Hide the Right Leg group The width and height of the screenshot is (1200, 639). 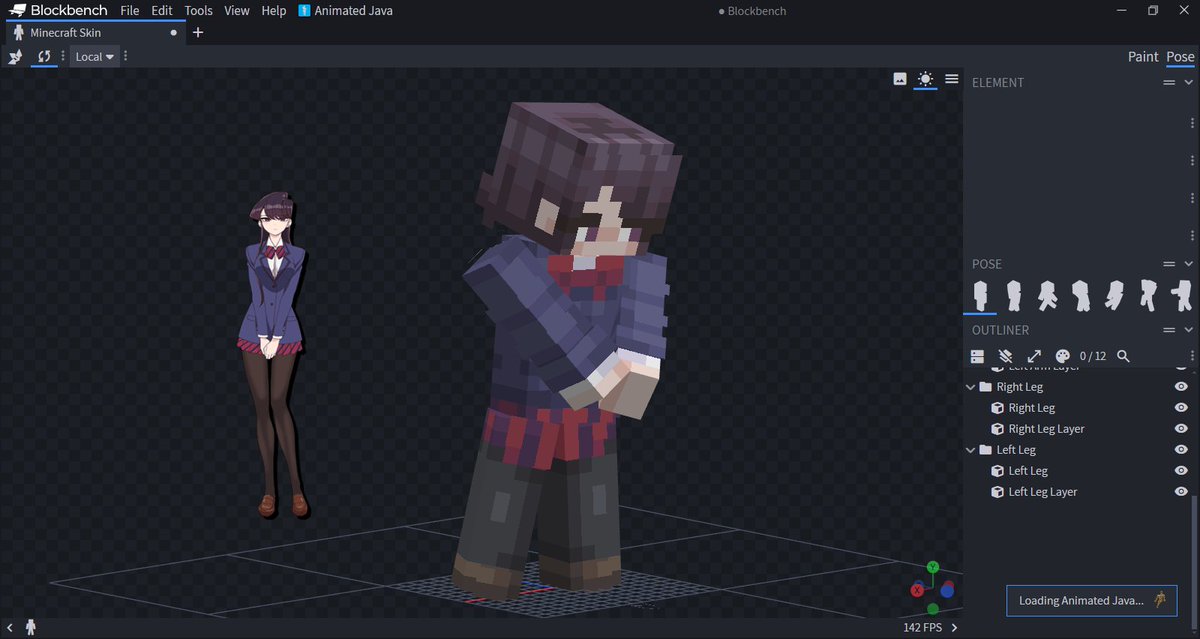1181,387
